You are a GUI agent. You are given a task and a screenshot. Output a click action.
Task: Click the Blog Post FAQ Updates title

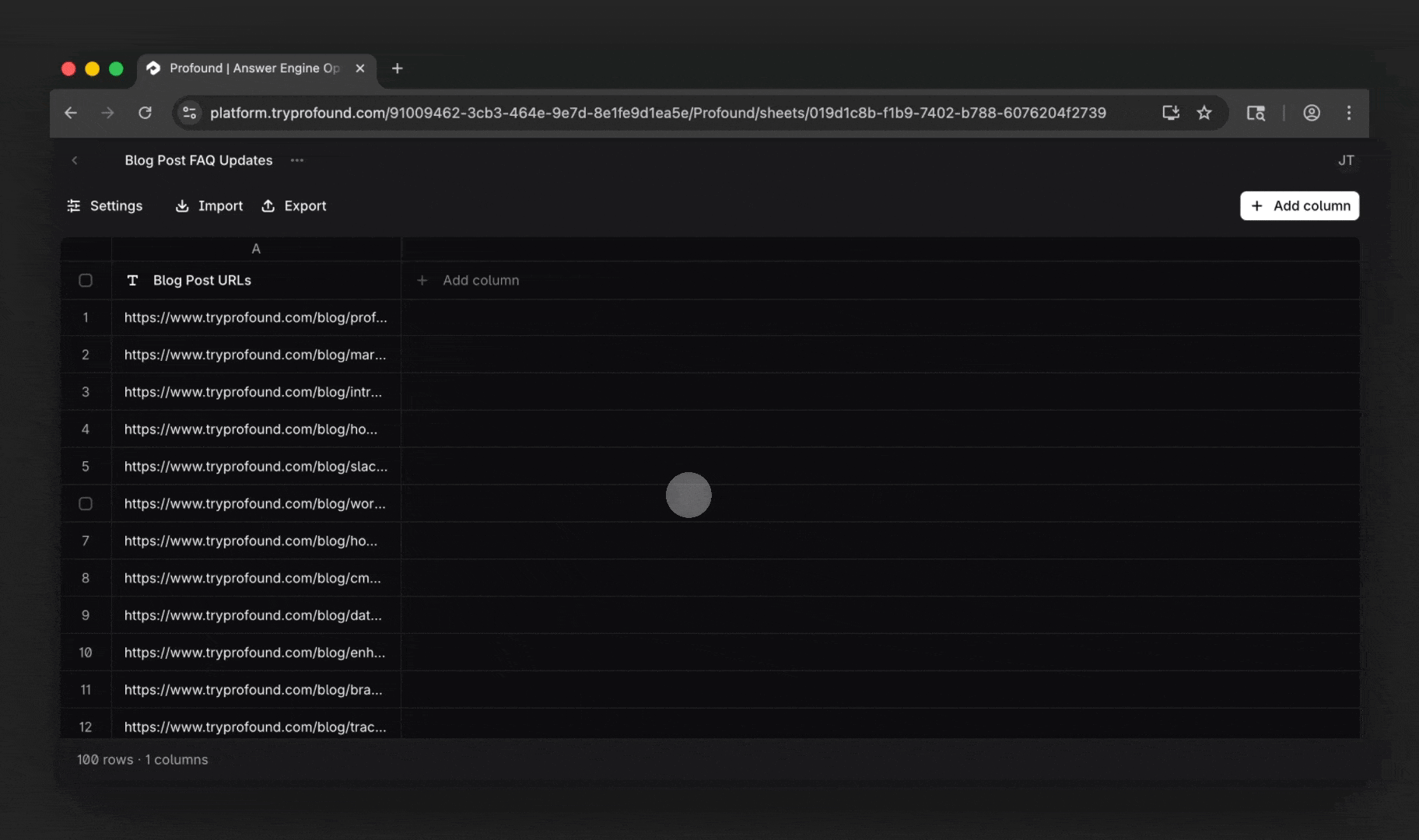tap(198, 160)
